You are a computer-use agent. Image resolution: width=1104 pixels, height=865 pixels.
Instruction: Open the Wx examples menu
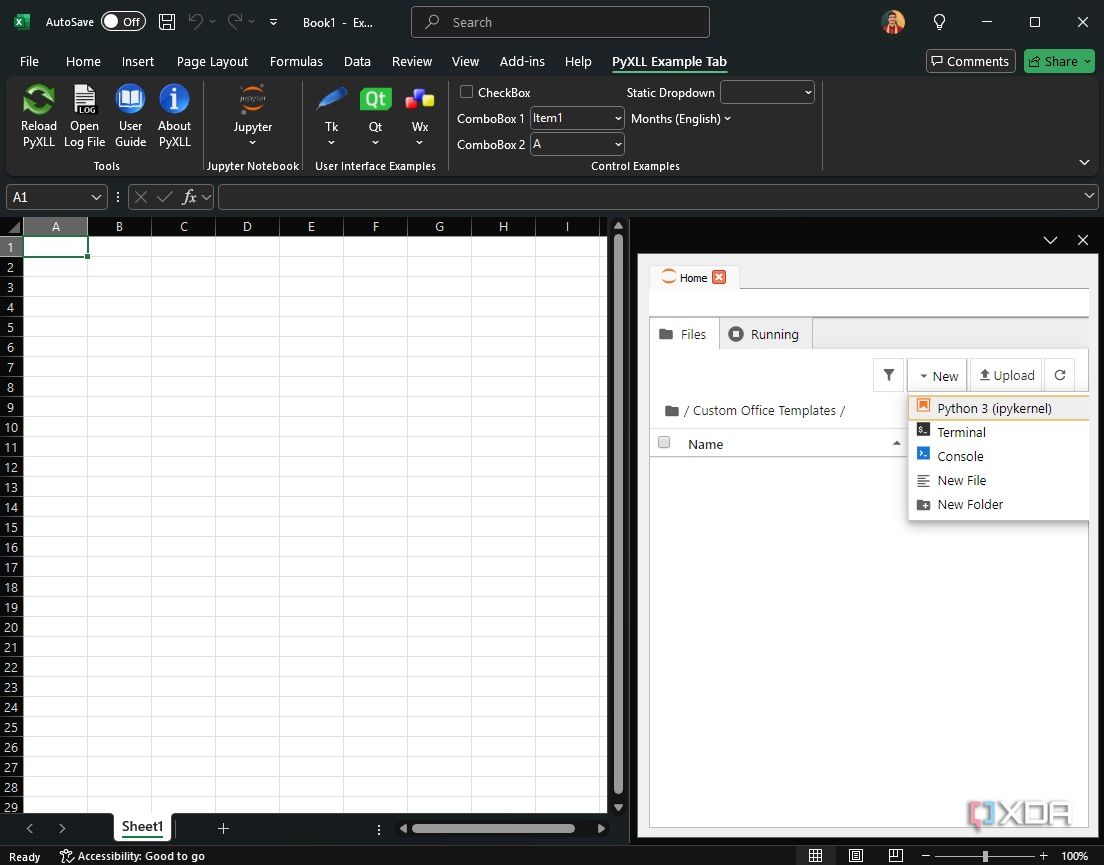(420, 116)
